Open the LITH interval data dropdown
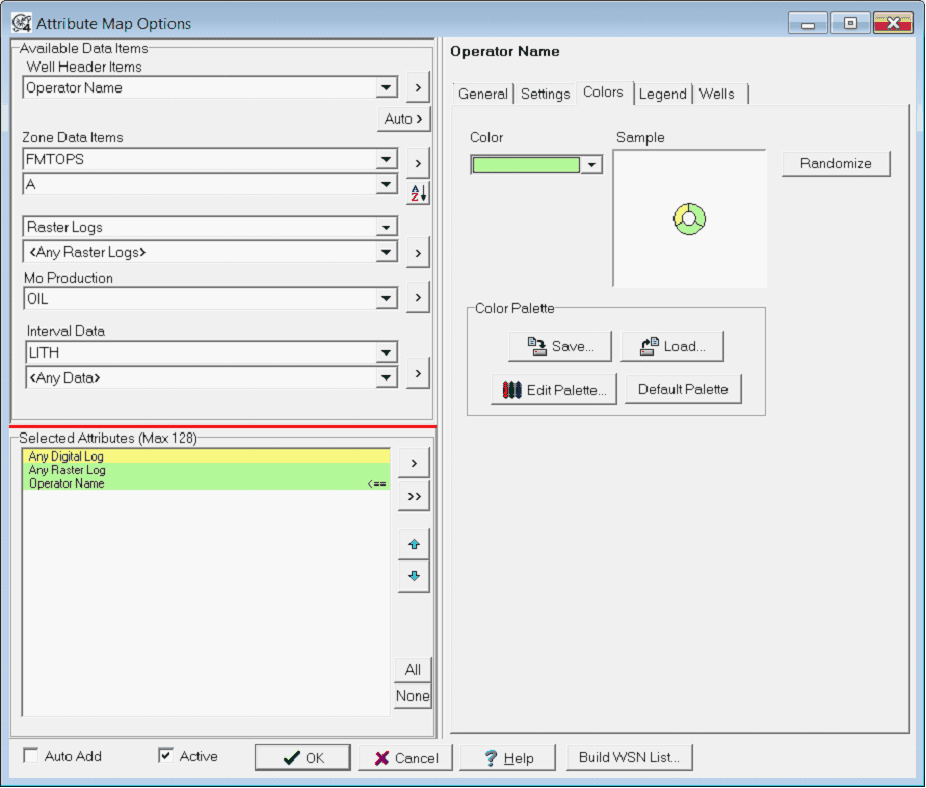926x788 pixels. pos(386,353)
